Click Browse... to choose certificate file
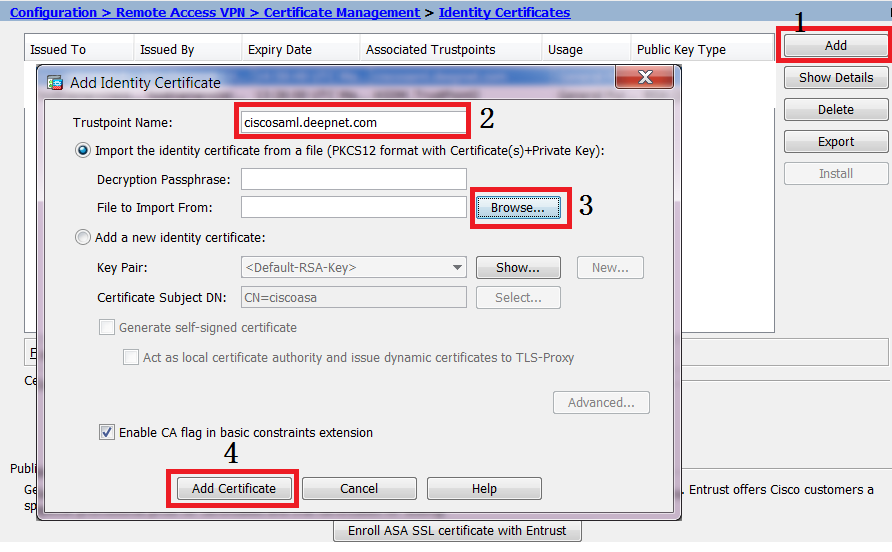Screen dimensions: 892x552 pyautogui.click(x=518, y=208)
